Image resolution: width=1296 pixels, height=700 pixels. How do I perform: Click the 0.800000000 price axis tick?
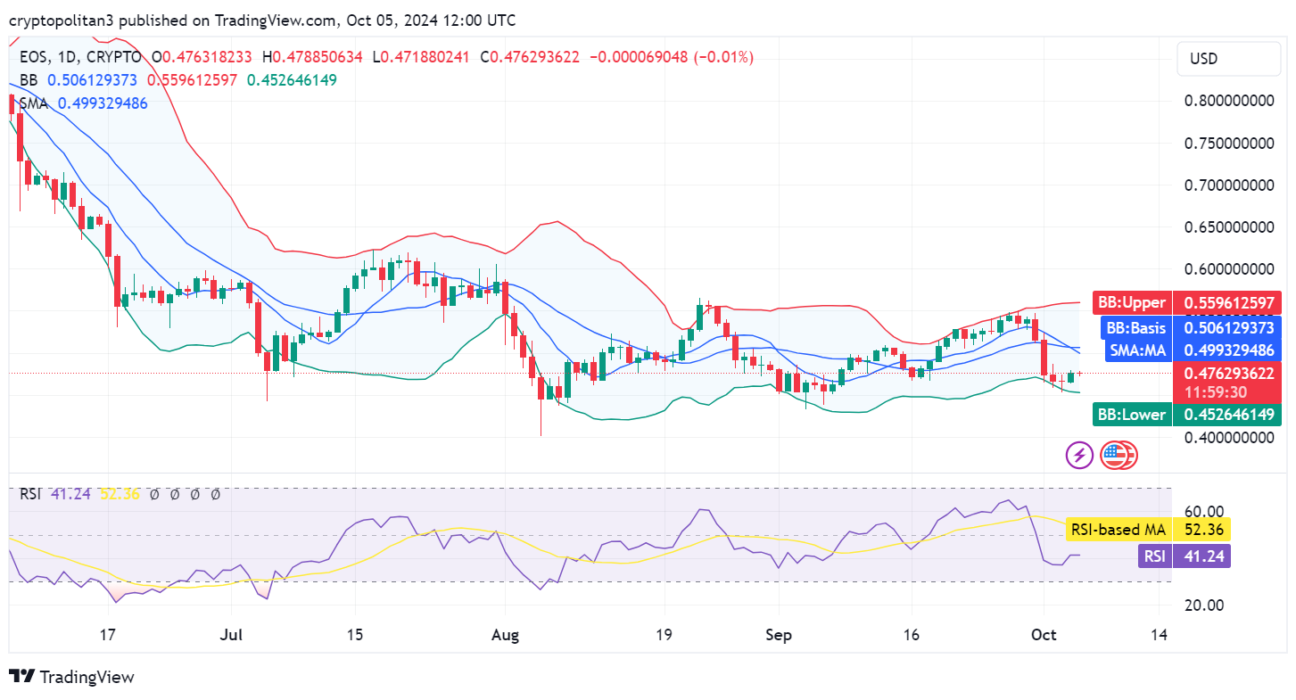point(1228,101)
